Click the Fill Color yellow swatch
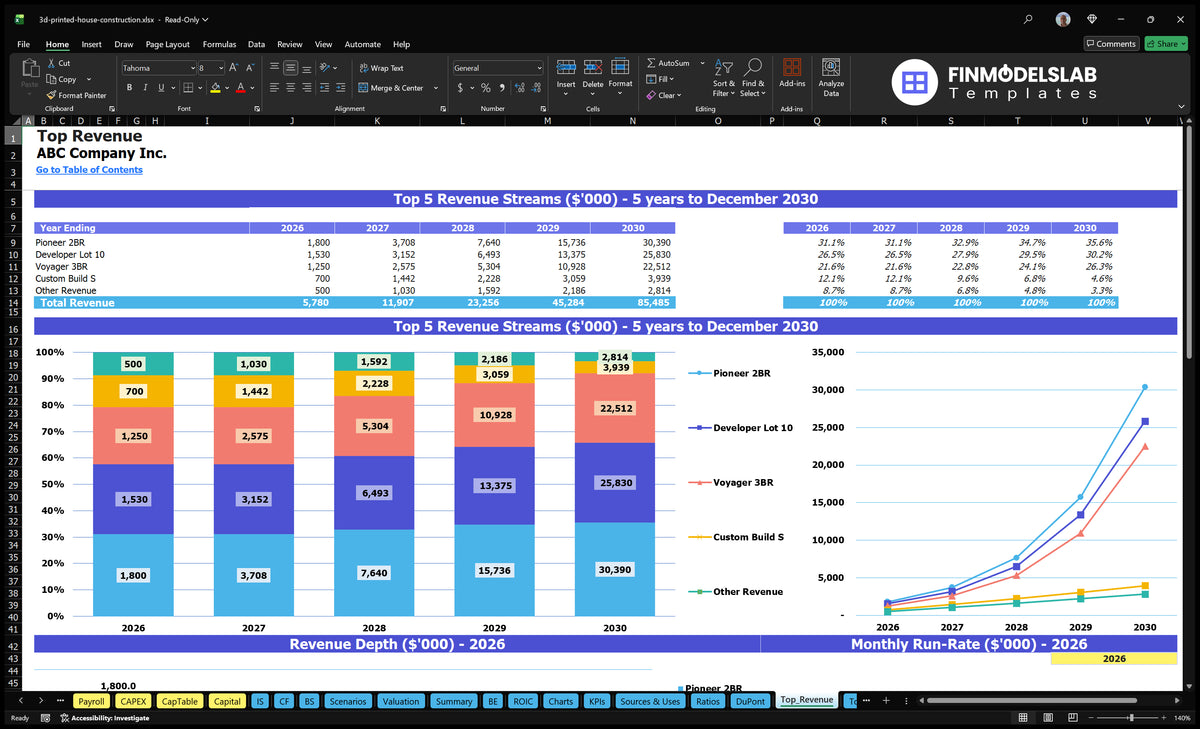1200x729 pixels. pos(215,88)
